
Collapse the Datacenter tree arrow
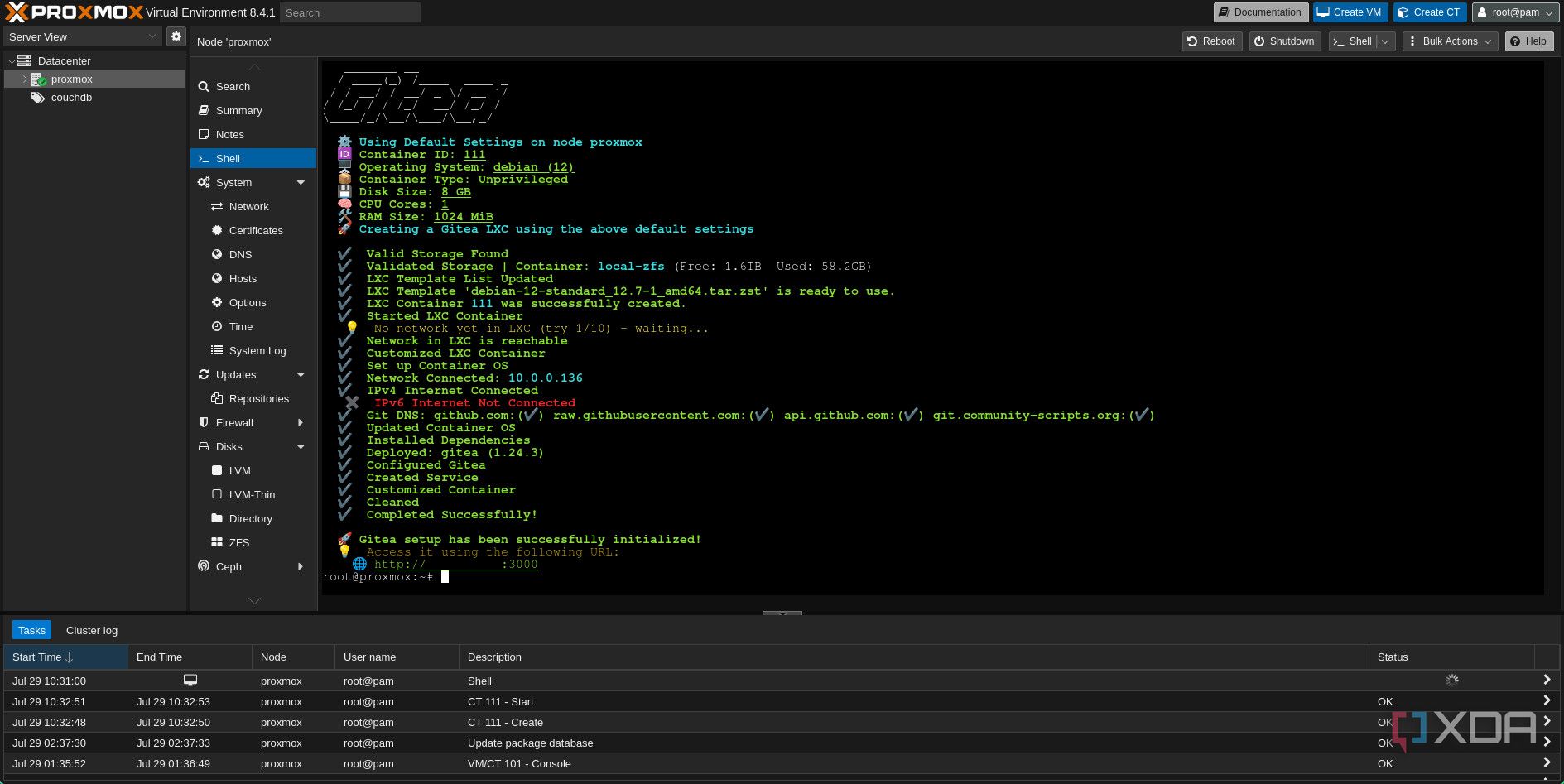point(11,61)
